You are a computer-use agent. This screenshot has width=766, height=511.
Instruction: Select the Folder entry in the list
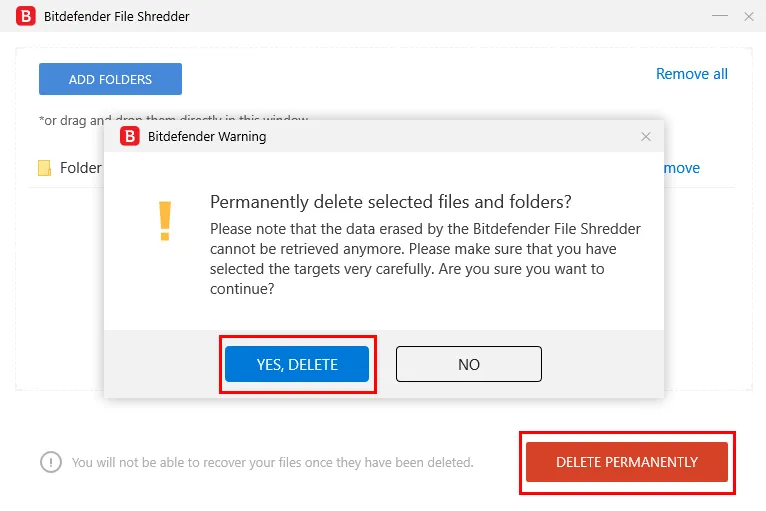click(x=81, y=168)
